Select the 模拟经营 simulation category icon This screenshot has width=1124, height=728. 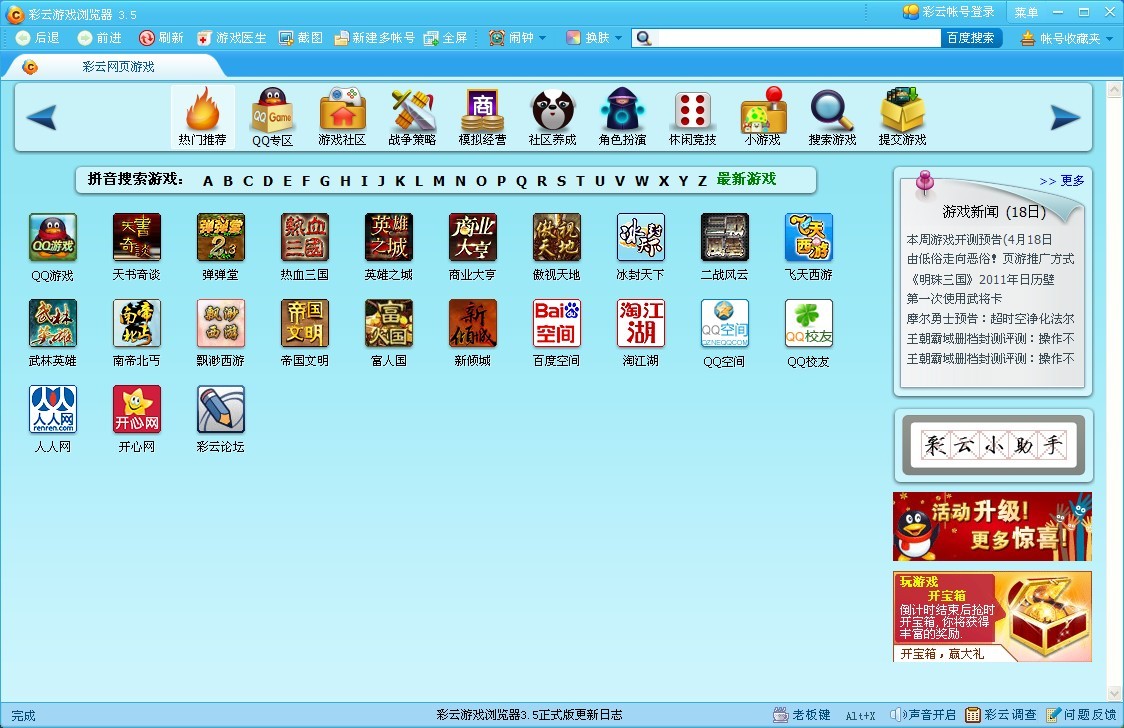click(x=482, y=117)
